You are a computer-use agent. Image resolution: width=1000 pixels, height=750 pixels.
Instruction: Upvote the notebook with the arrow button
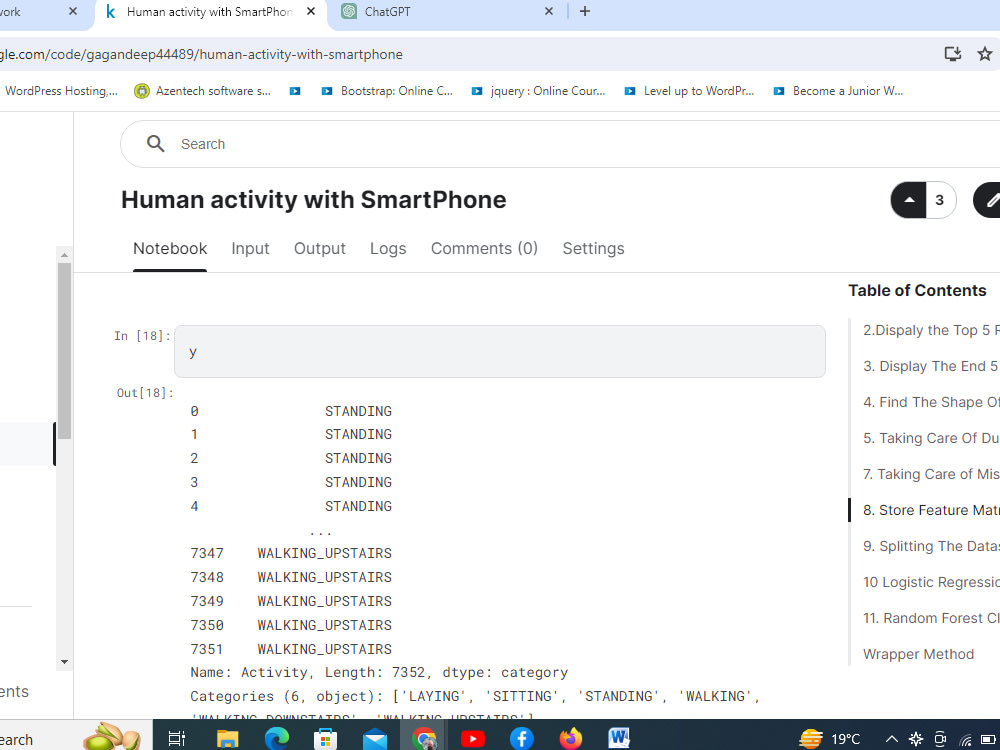coord(909,200)
